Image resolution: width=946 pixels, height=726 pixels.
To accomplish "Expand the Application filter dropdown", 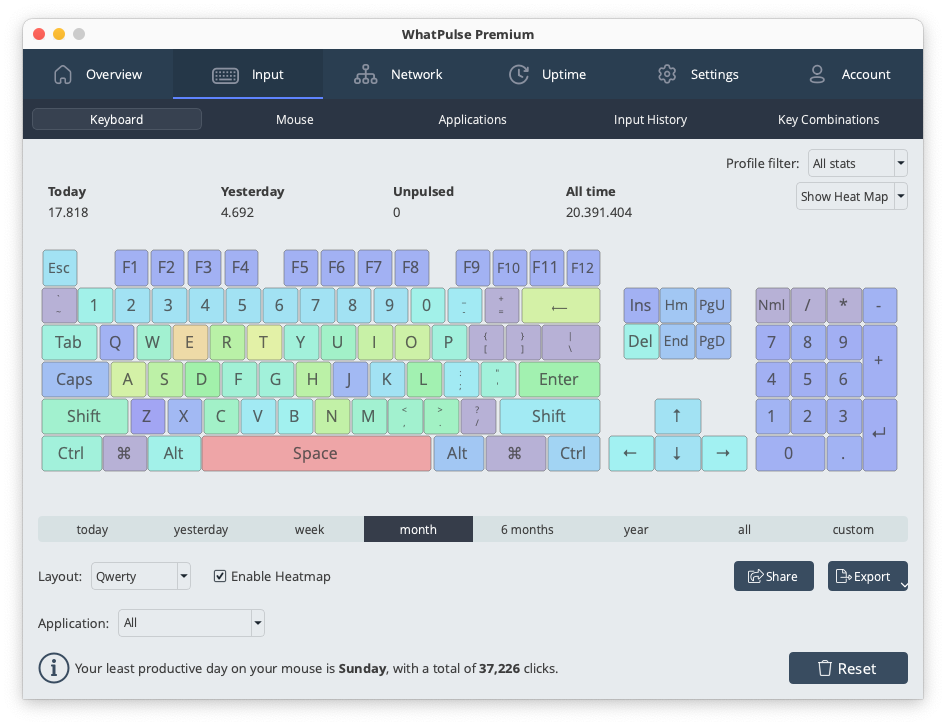I will [x=191, y=623].
